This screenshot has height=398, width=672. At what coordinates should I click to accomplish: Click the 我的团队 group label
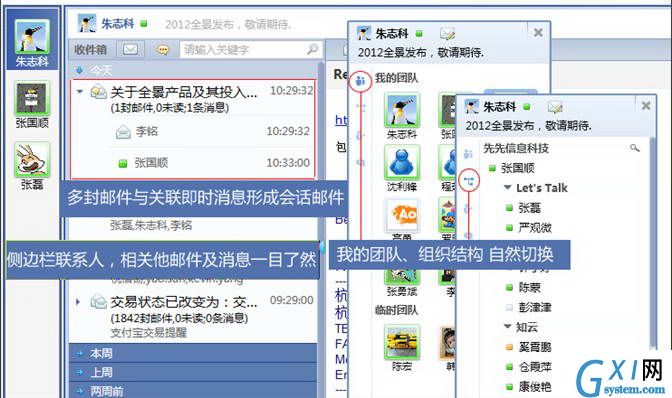396,78
